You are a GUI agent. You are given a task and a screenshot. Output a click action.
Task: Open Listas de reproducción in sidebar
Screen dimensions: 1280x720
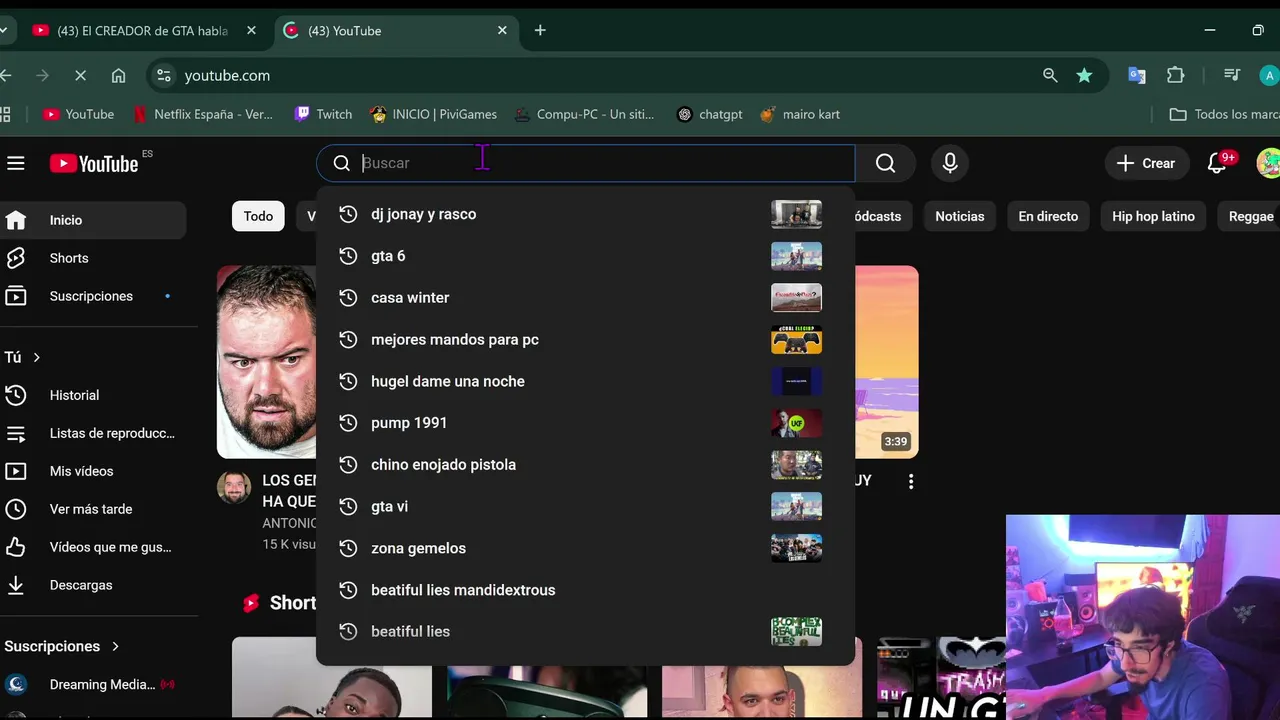(x=93, y=433)
